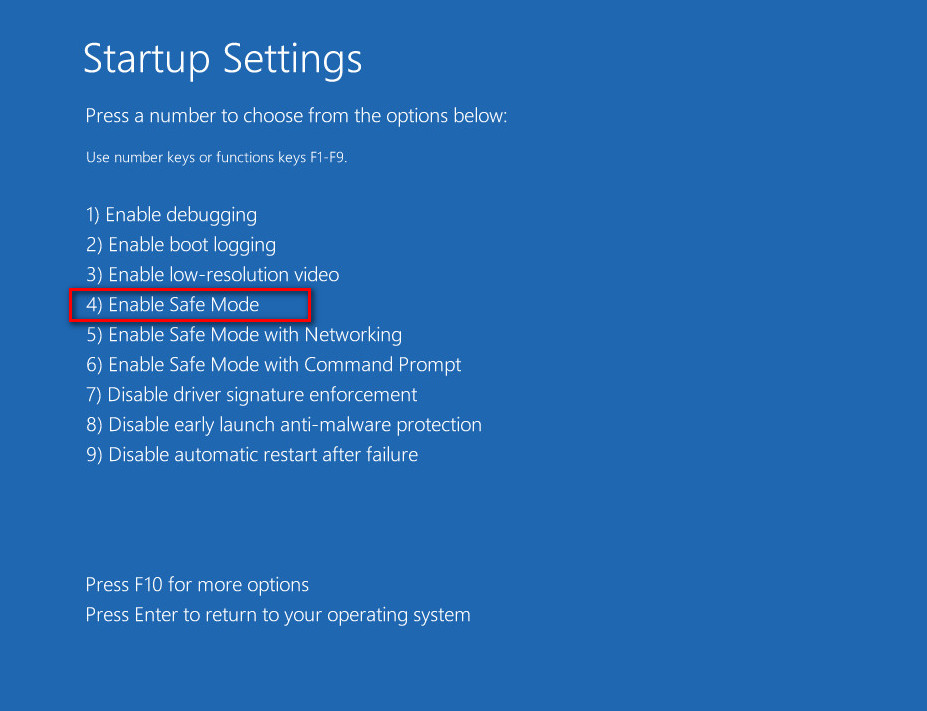Choose Enable boot logging
This screenshot has width=927, height=711.
click(x=181, y=245)
